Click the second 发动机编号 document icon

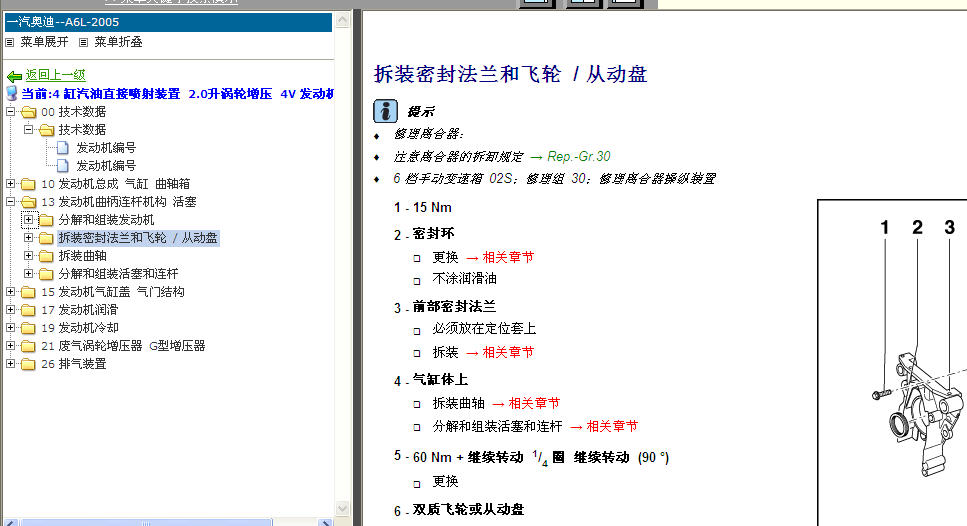tap(62, 166)
